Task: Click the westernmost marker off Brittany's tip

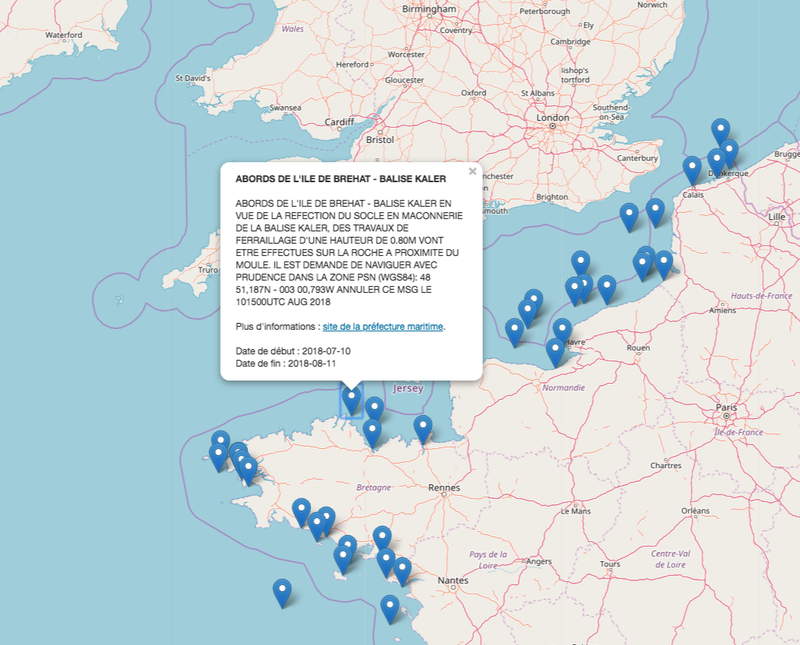Action: click(218, 458)
